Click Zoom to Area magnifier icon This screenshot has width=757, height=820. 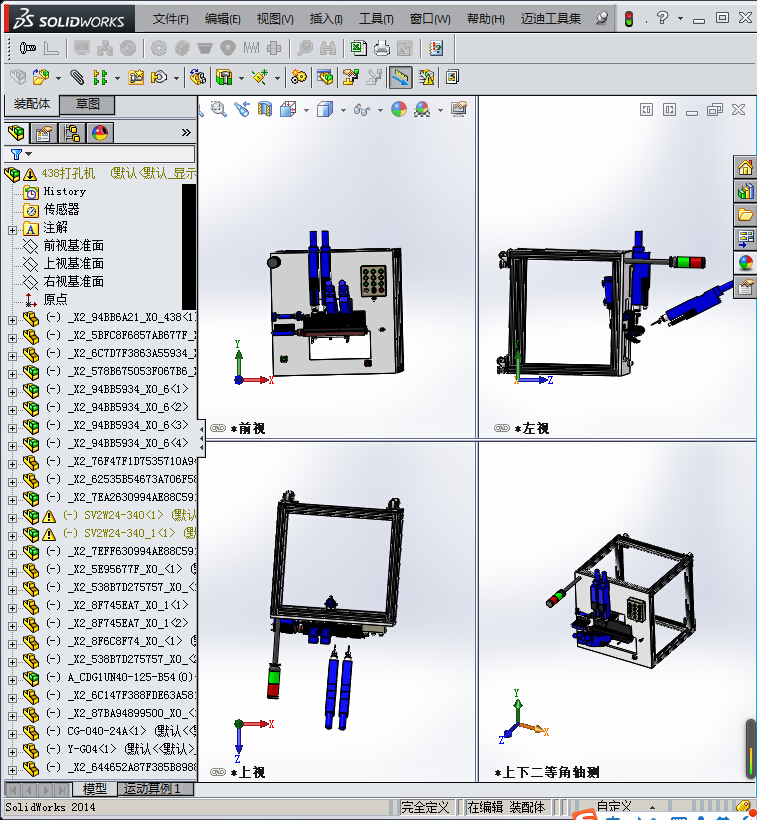219,109
